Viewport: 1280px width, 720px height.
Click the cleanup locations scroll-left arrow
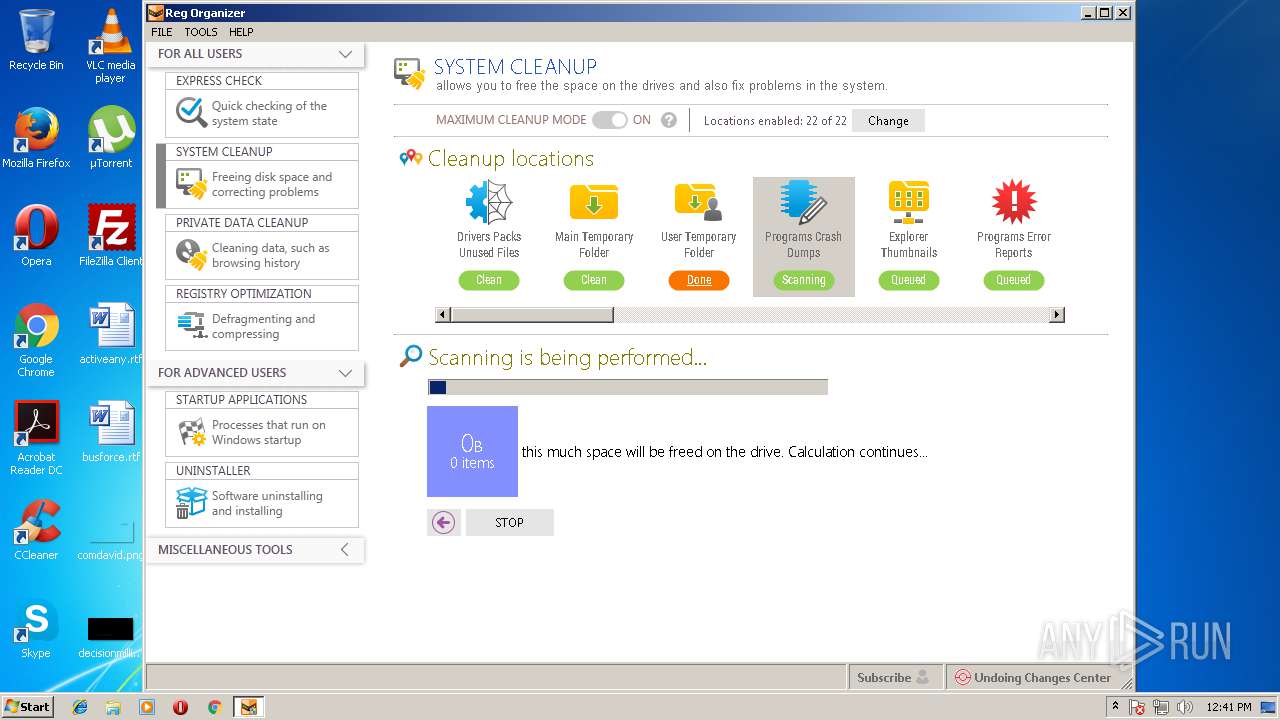(x=443, y=315)
